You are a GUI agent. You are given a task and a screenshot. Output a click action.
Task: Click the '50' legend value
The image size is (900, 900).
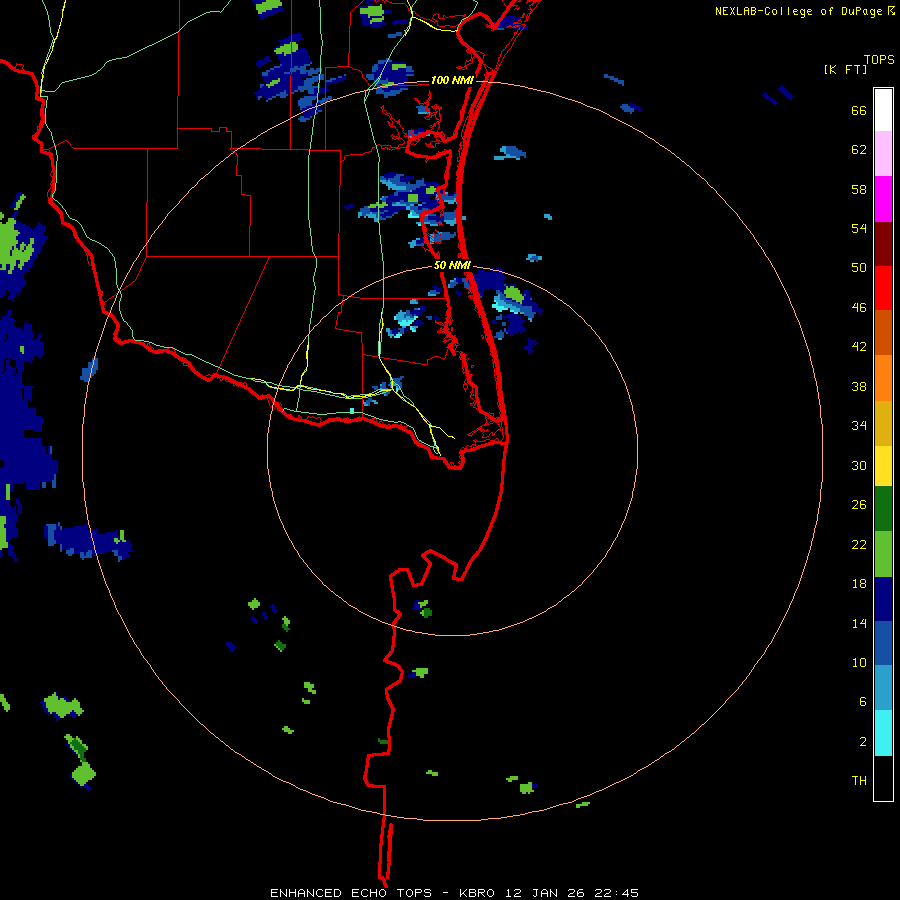pyautogui.click(x=859, y=268)
